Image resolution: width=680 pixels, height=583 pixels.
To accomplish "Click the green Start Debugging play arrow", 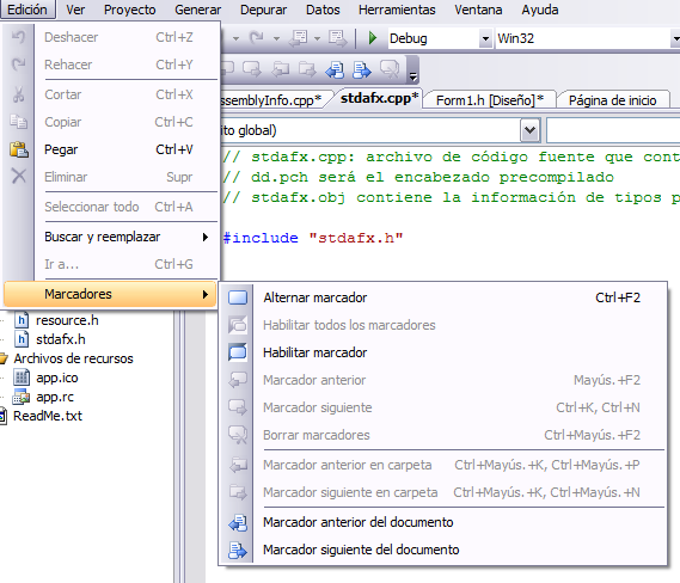I will point(372,38).
